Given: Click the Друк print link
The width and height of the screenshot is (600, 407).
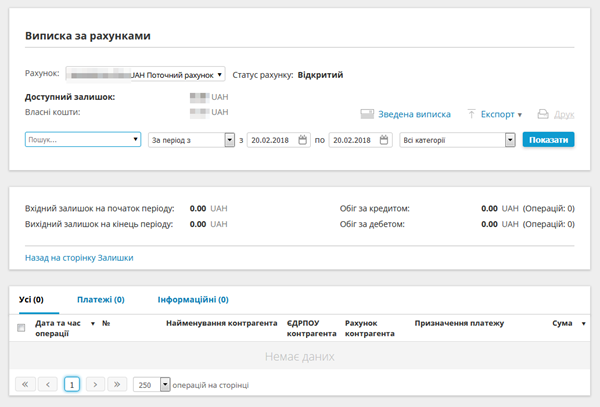Looking at the screenshot, I should (x=564, y=114).
